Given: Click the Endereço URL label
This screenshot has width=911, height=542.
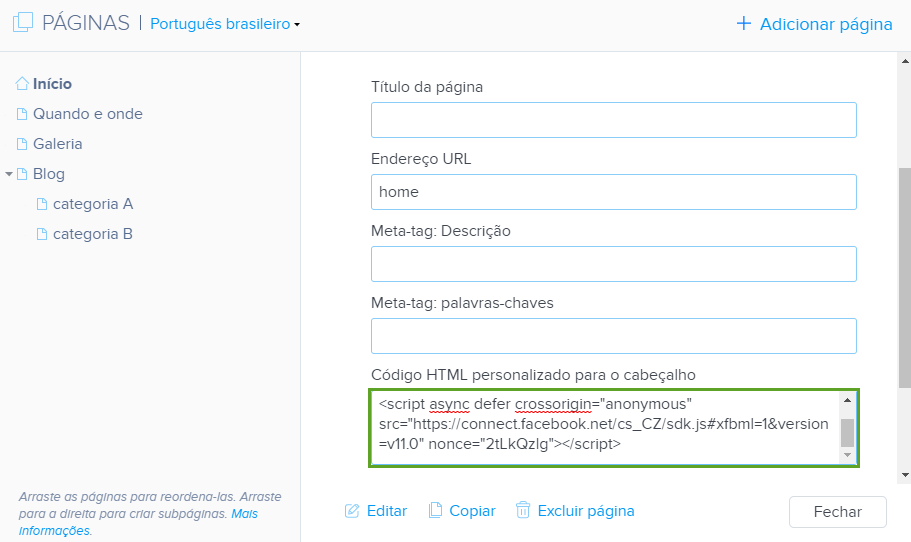Looking at the screenshot, I should [x=421, y=159].
